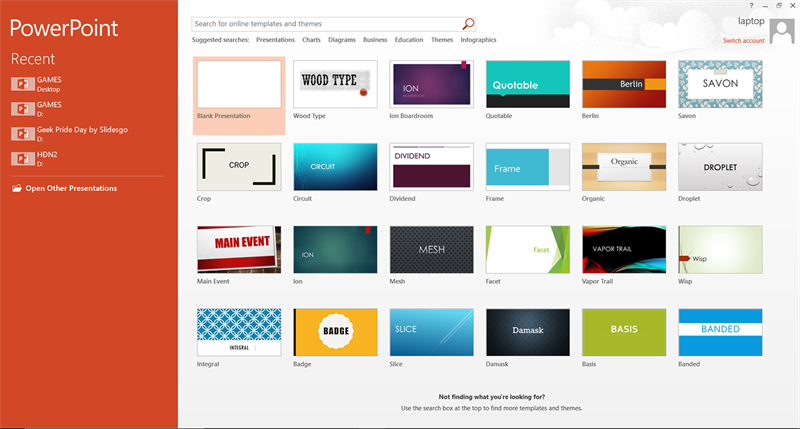This screenshot has width=800, height=429.
Task: Choose the Blank Presentation template
Action: (x=239, y=95)
